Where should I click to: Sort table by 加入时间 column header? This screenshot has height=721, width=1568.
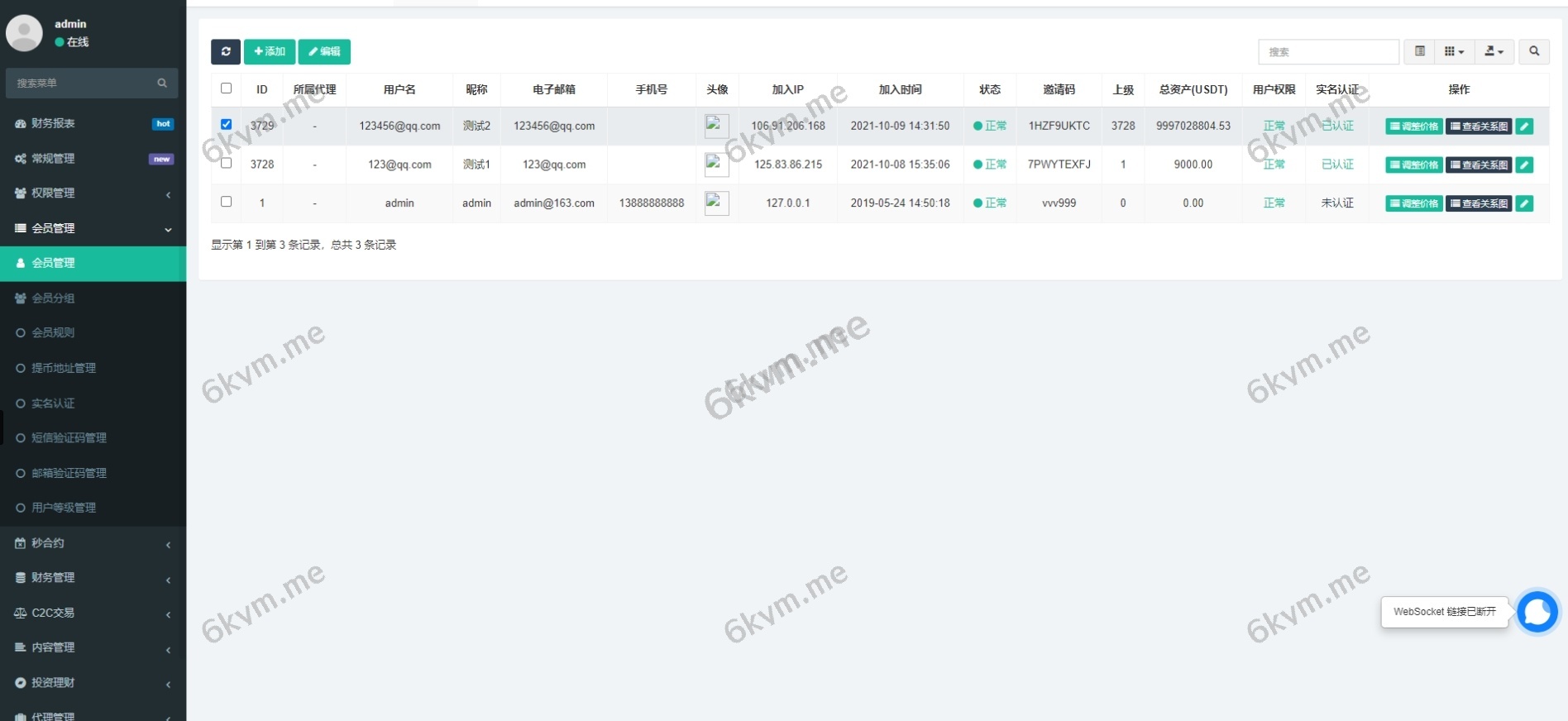(x=900, y=89)
